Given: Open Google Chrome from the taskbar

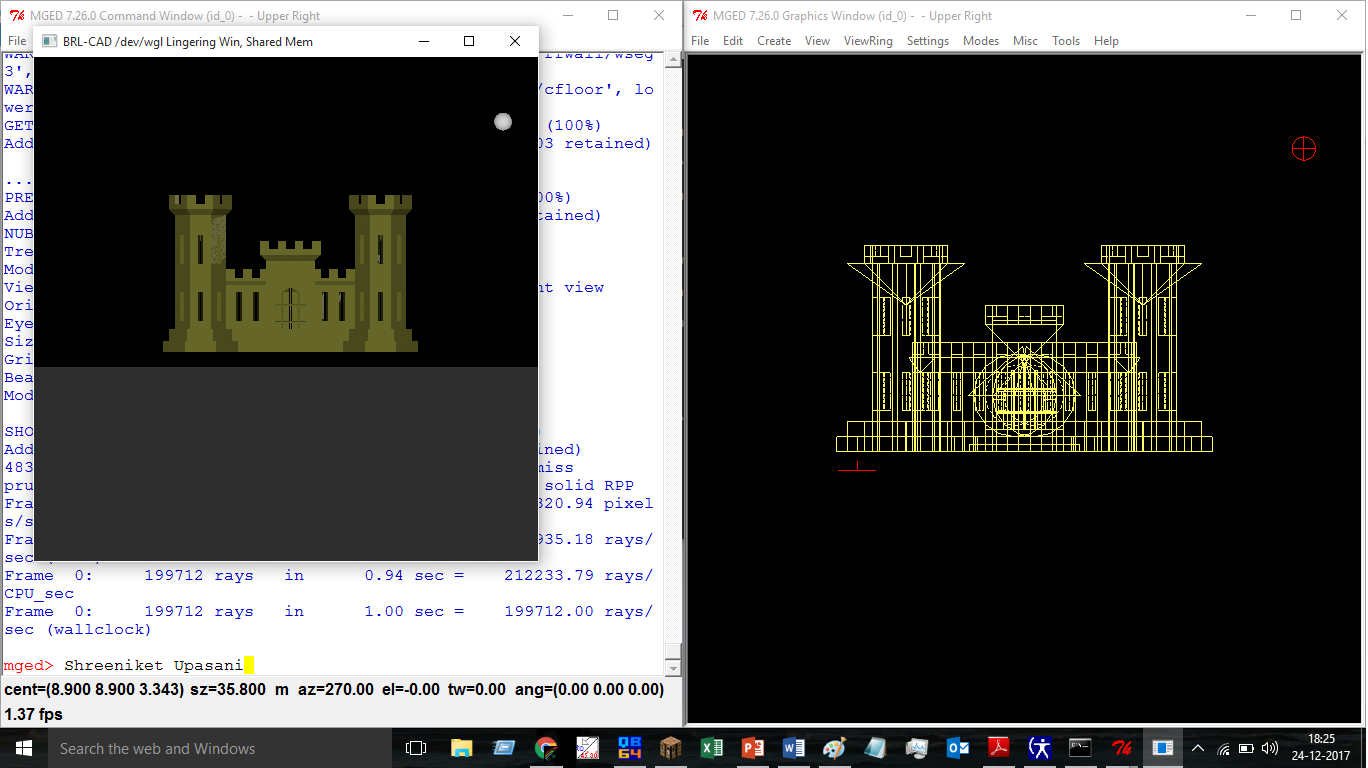Looking at the screenshot, I should click(x=545, y=748).
